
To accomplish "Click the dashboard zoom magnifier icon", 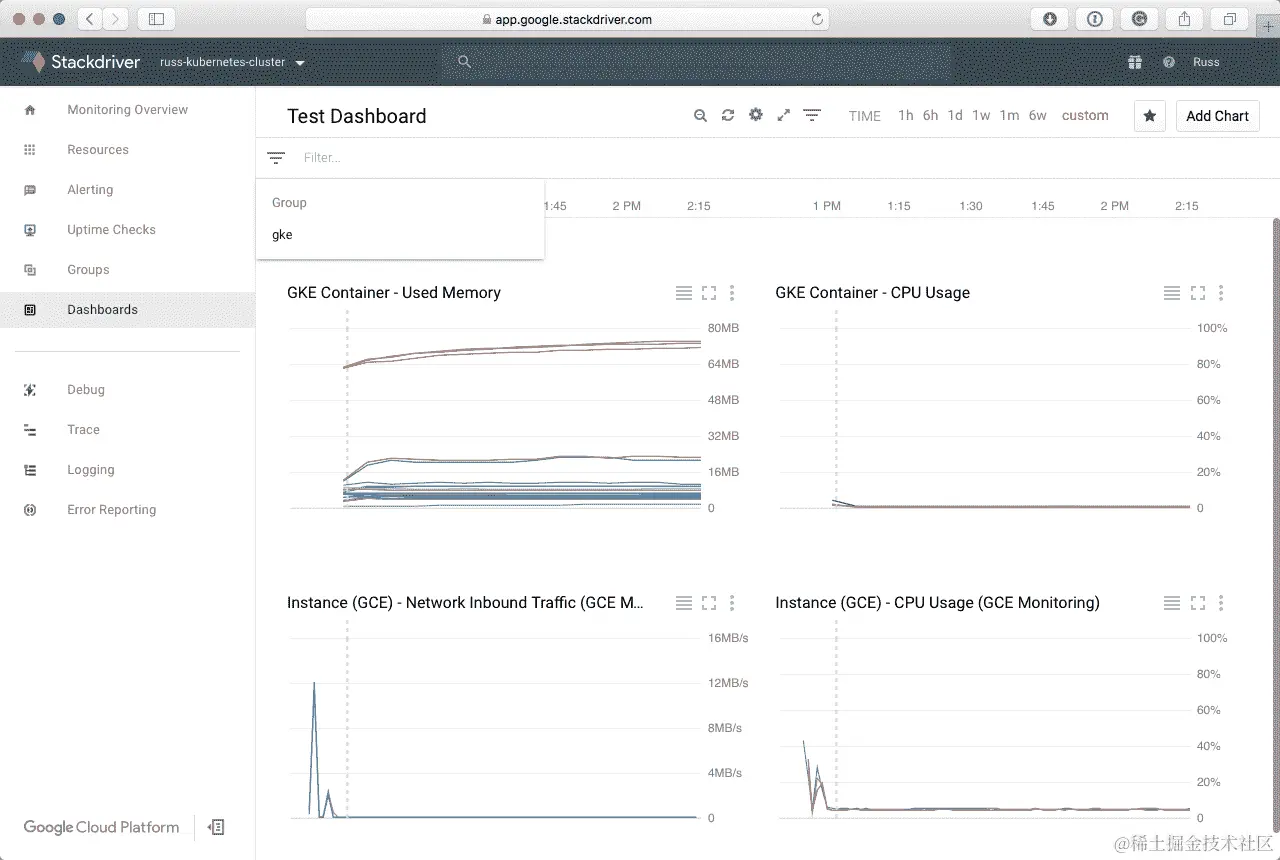I will pos(700,116).
